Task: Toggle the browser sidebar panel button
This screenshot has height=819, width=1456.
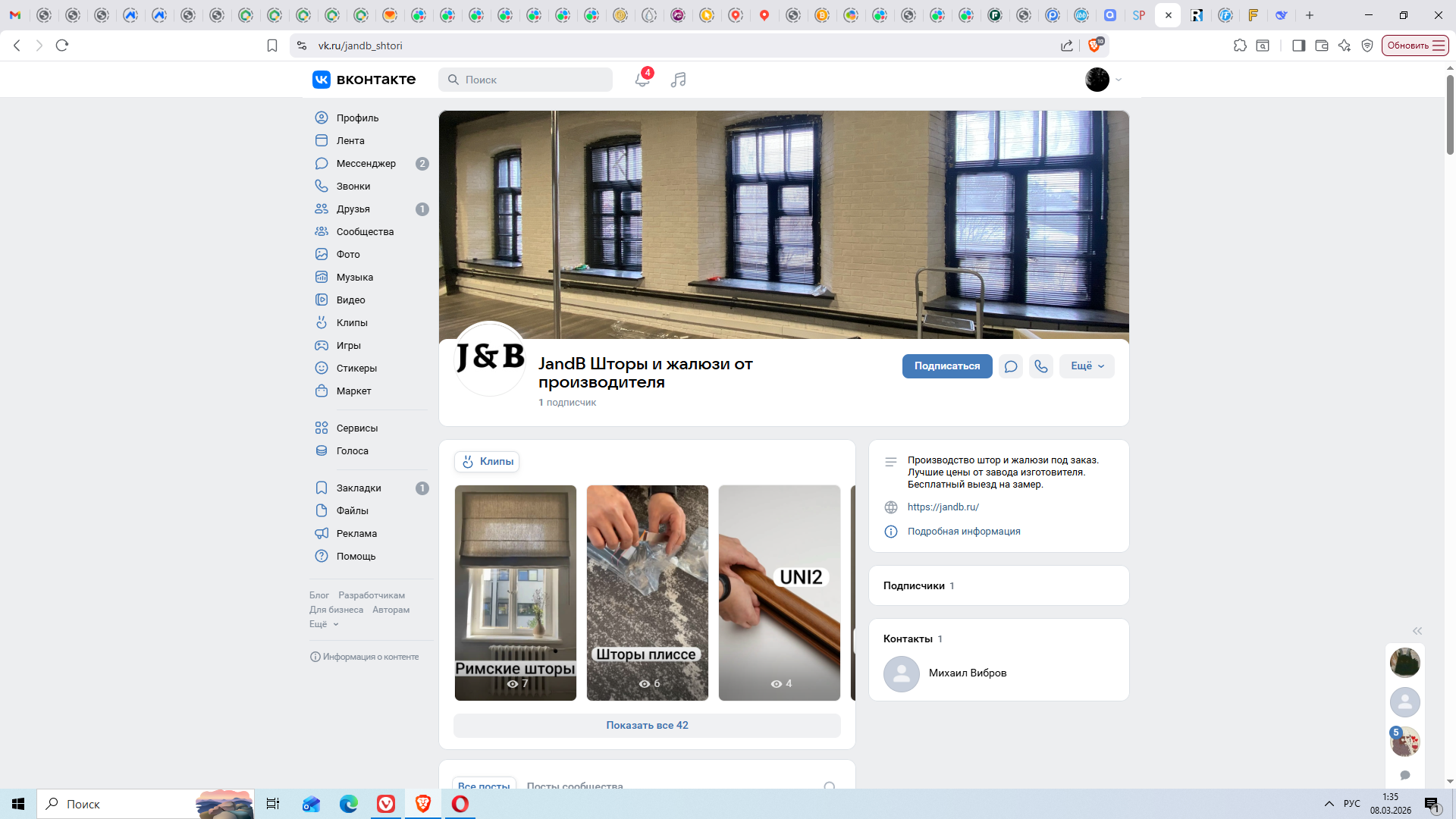Action: (1298, 45)
